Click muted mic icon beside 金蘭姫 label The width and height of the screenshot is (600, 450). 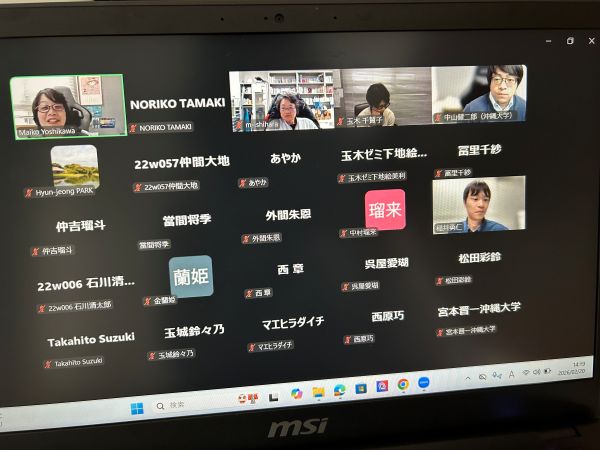(x=147, y=302)
